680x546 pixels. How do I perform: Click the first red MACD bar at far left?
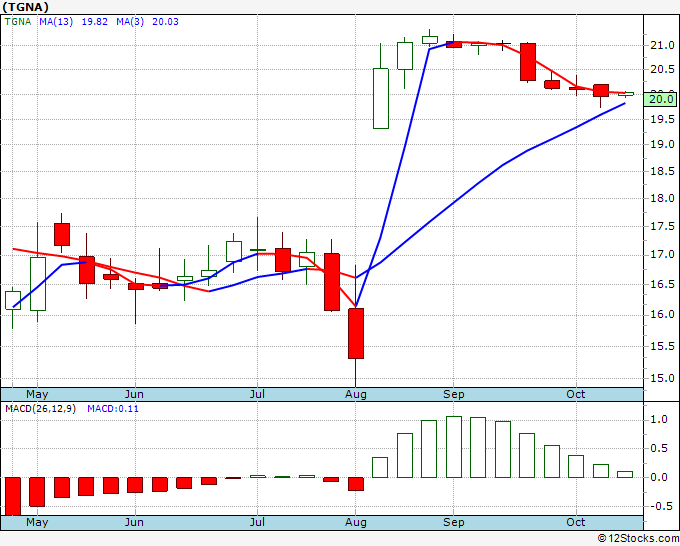tap(13, 497)
